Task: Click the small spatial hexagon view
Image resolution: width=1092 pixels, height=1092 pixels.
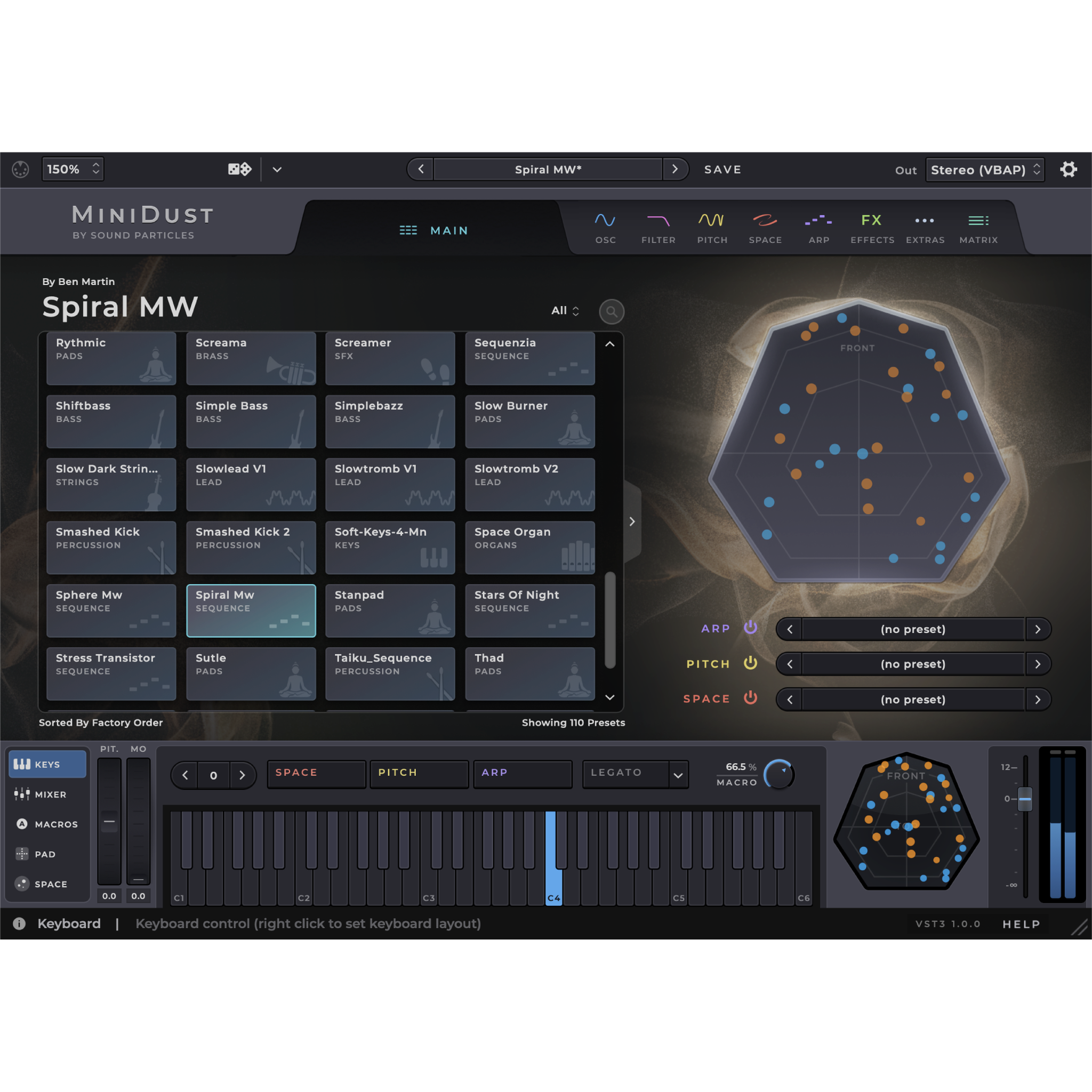Action: pos(906,821)
